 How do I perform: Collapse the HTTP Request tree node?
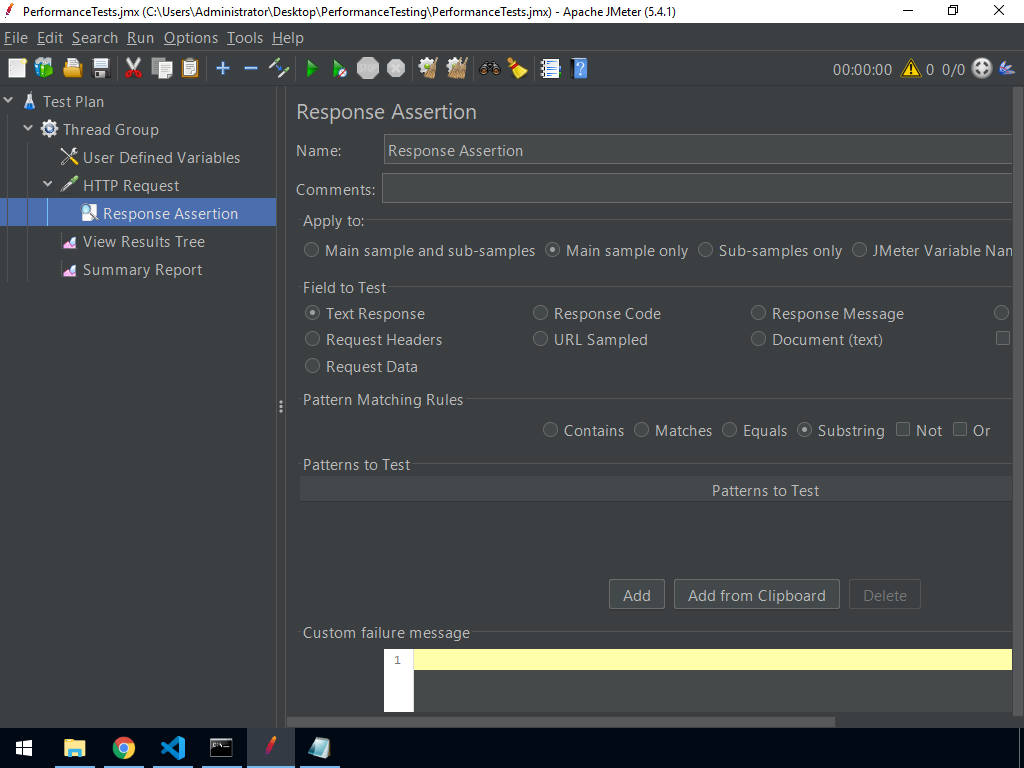pyautogui.click(x=47, y=185)
